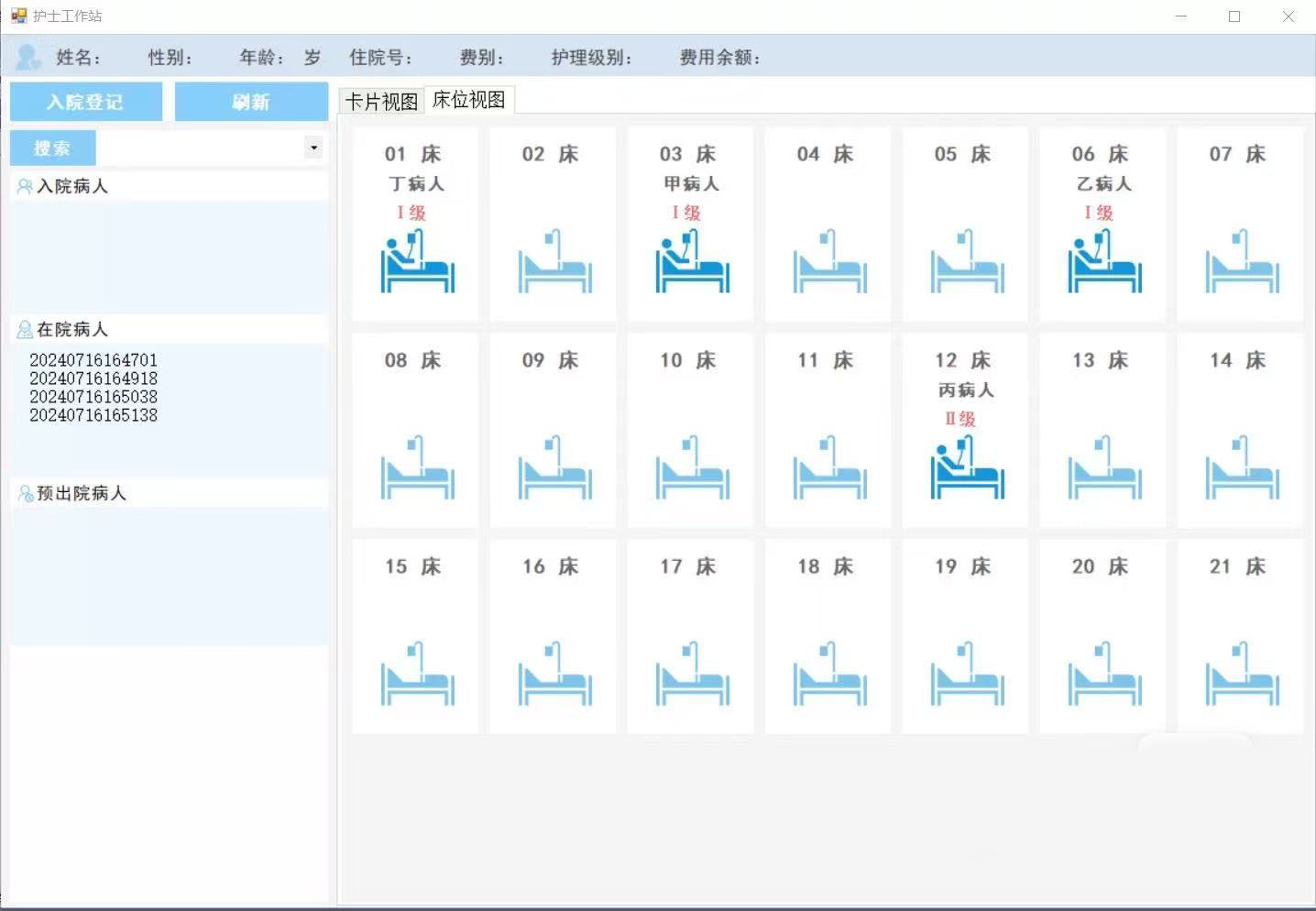Click the 在院病人 section header
This screenshot has width=1316, height=911.
[169, 329]
